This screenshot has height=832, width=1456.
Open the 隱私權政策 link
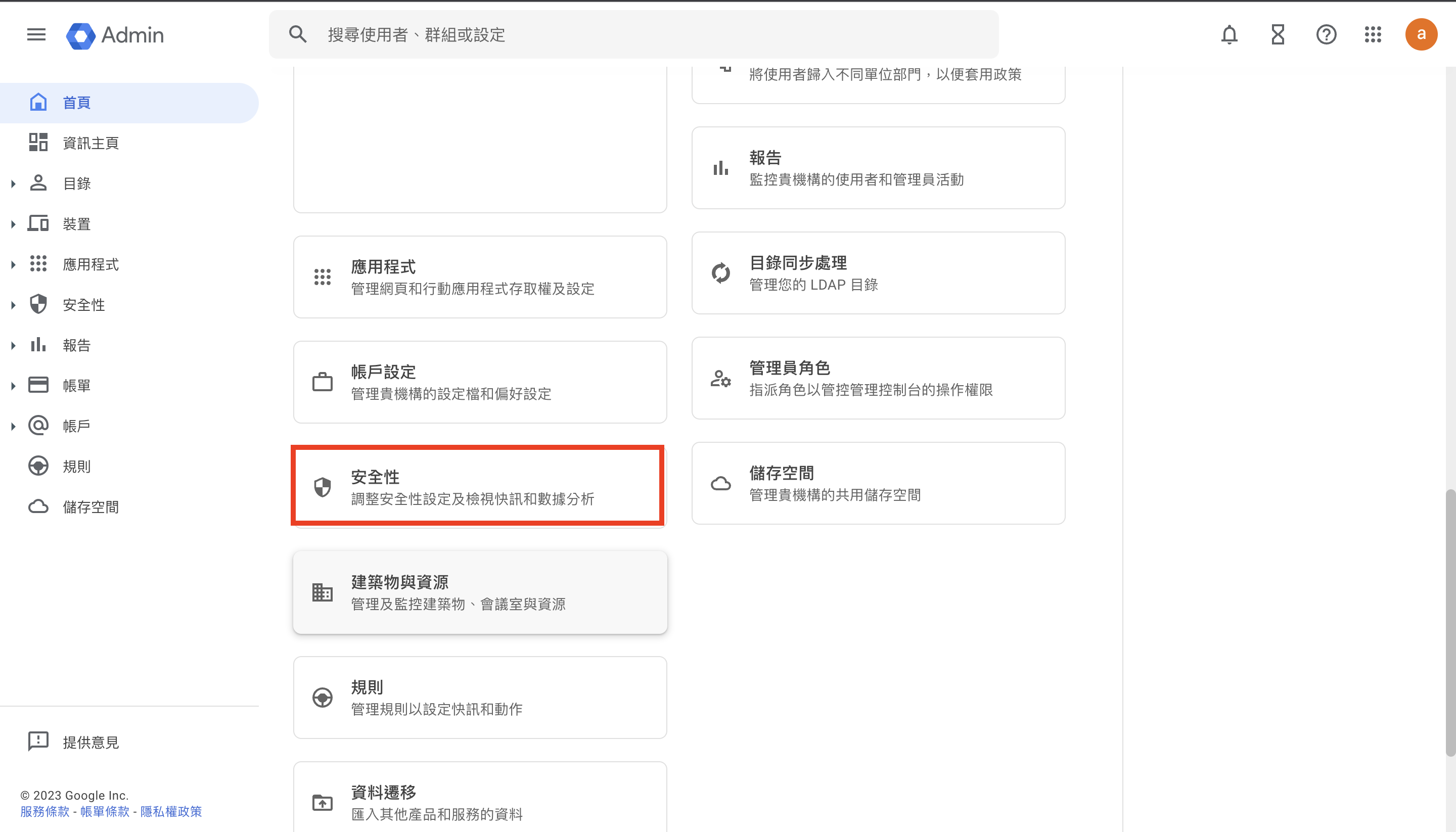171,811
